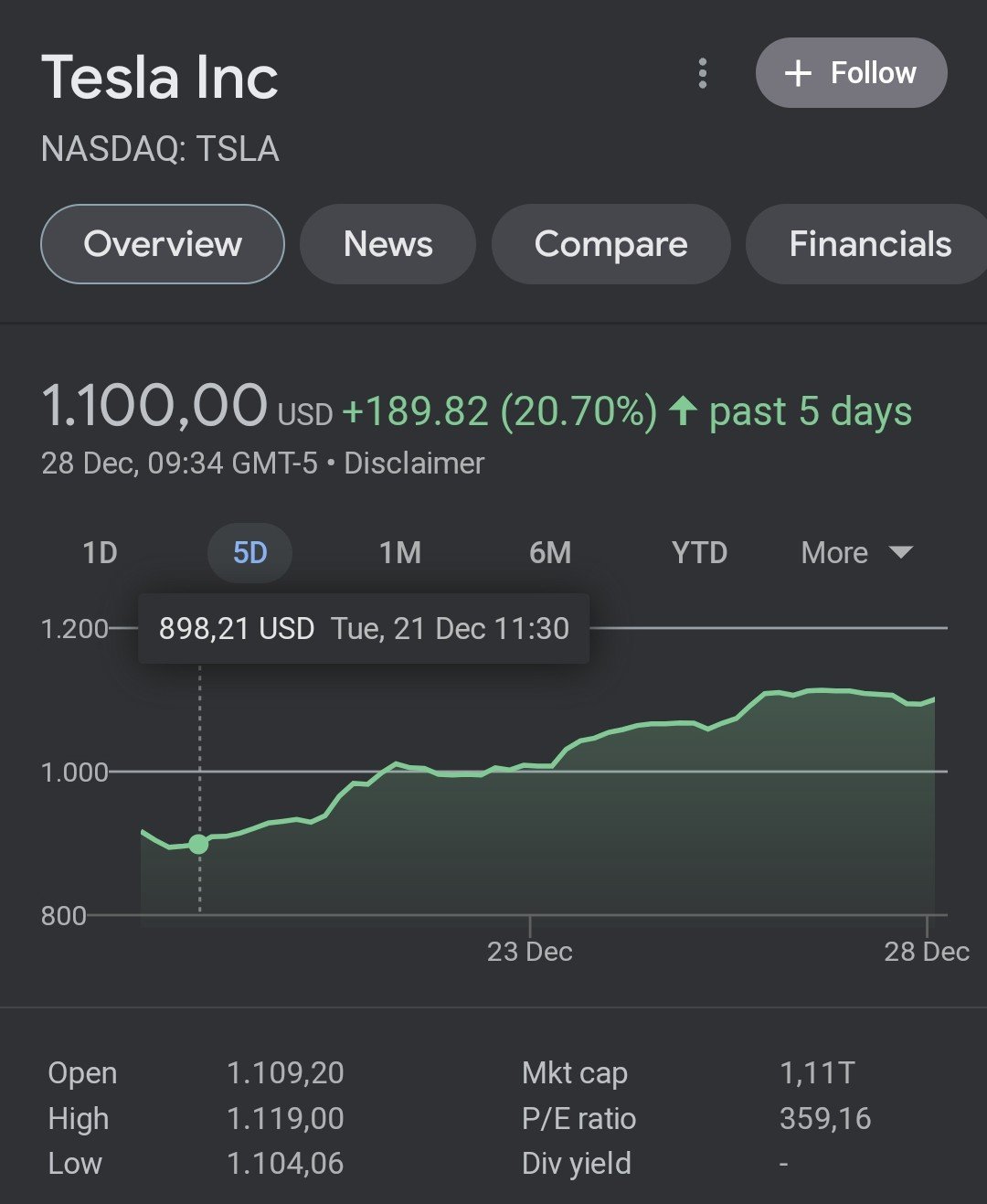Go to the Financials tab
Image resolution: width=987 pixels, height=1204 pixels.
coord(869,244)
